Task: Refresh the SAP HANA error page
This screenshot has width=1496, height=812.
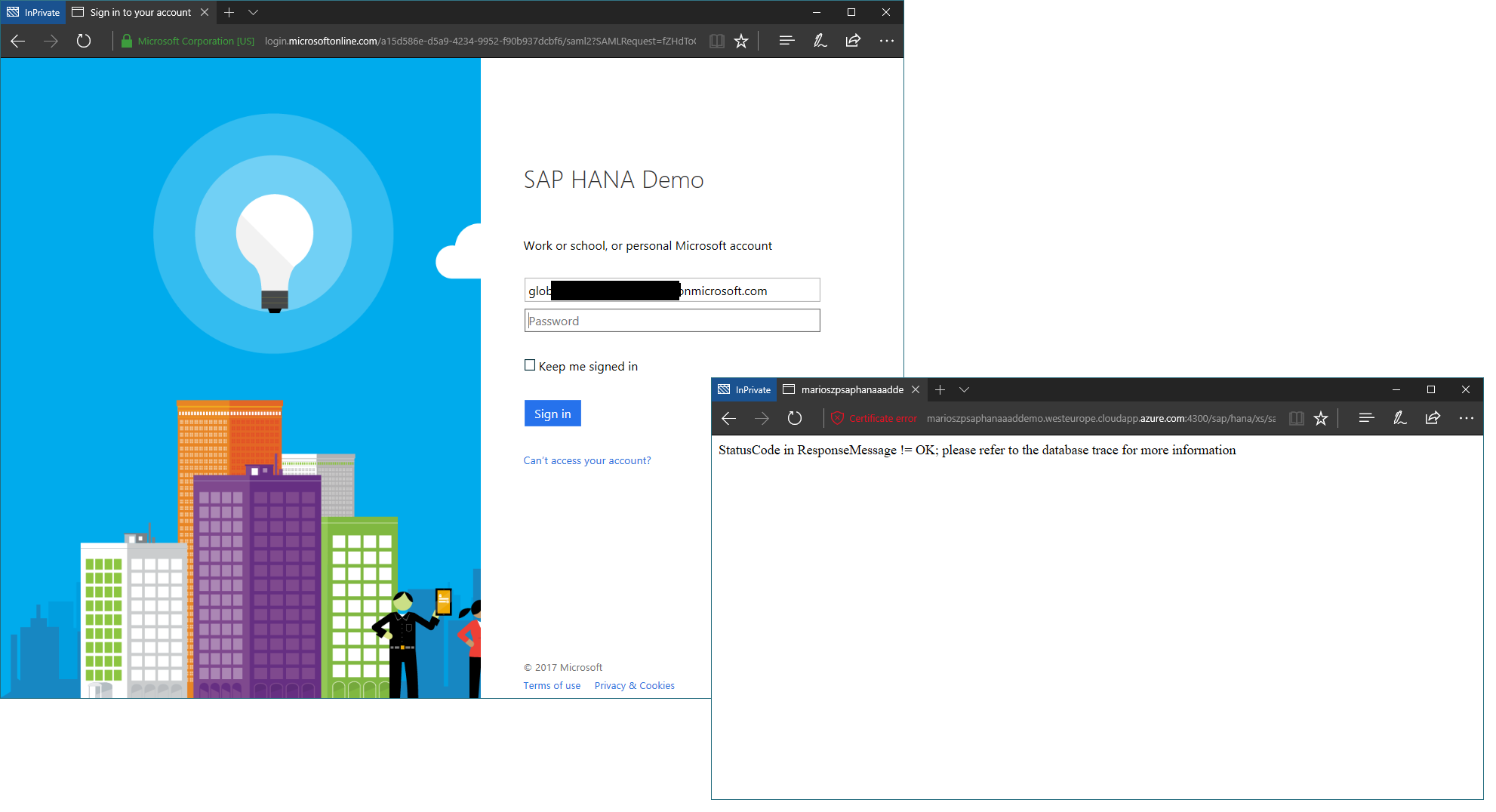Action: click(x=795, y=418)
